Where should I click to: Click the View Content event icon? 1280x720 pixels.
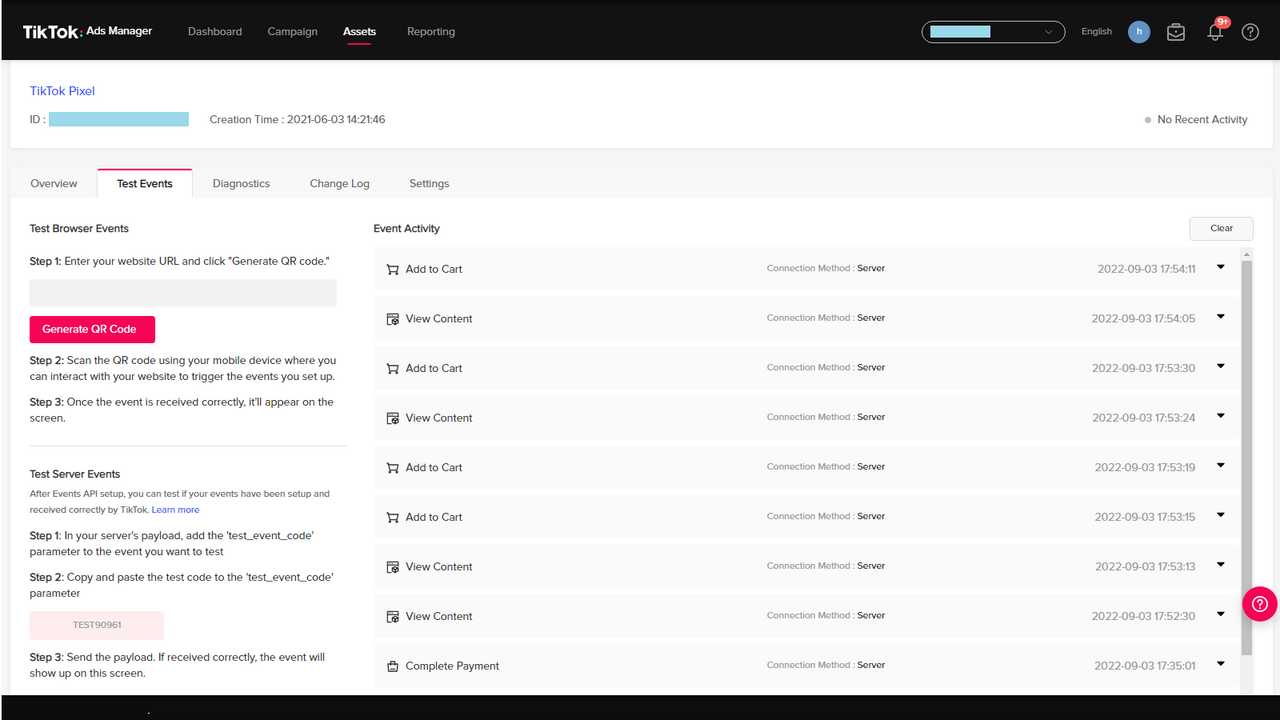(392, 318)
